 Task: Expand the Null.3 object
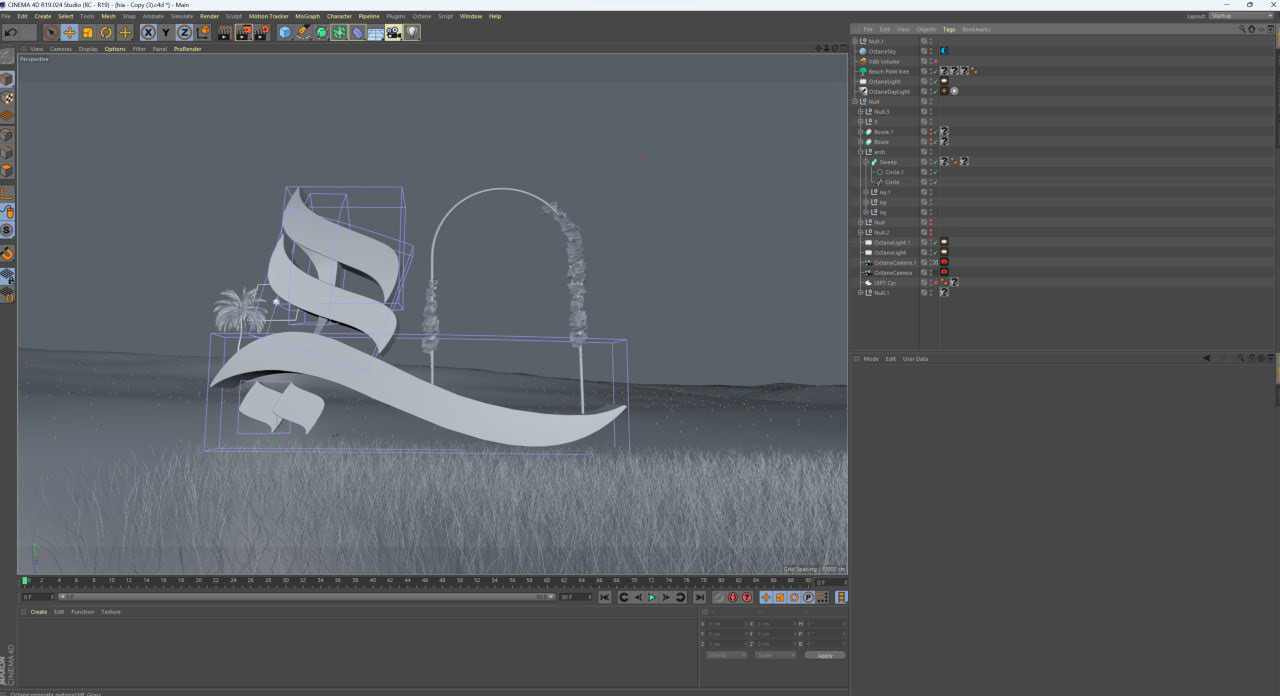coord(860,112)
